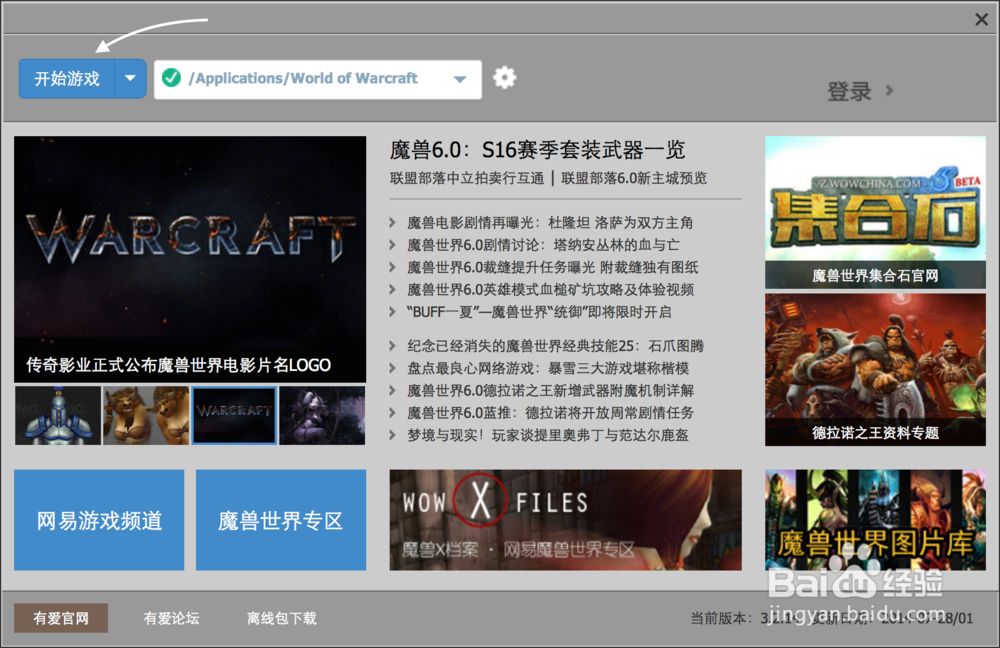
Task: Open news 魔兽世界6.0英雄模式血槌矿坑攻略
Action: click(x=550, y=290)
